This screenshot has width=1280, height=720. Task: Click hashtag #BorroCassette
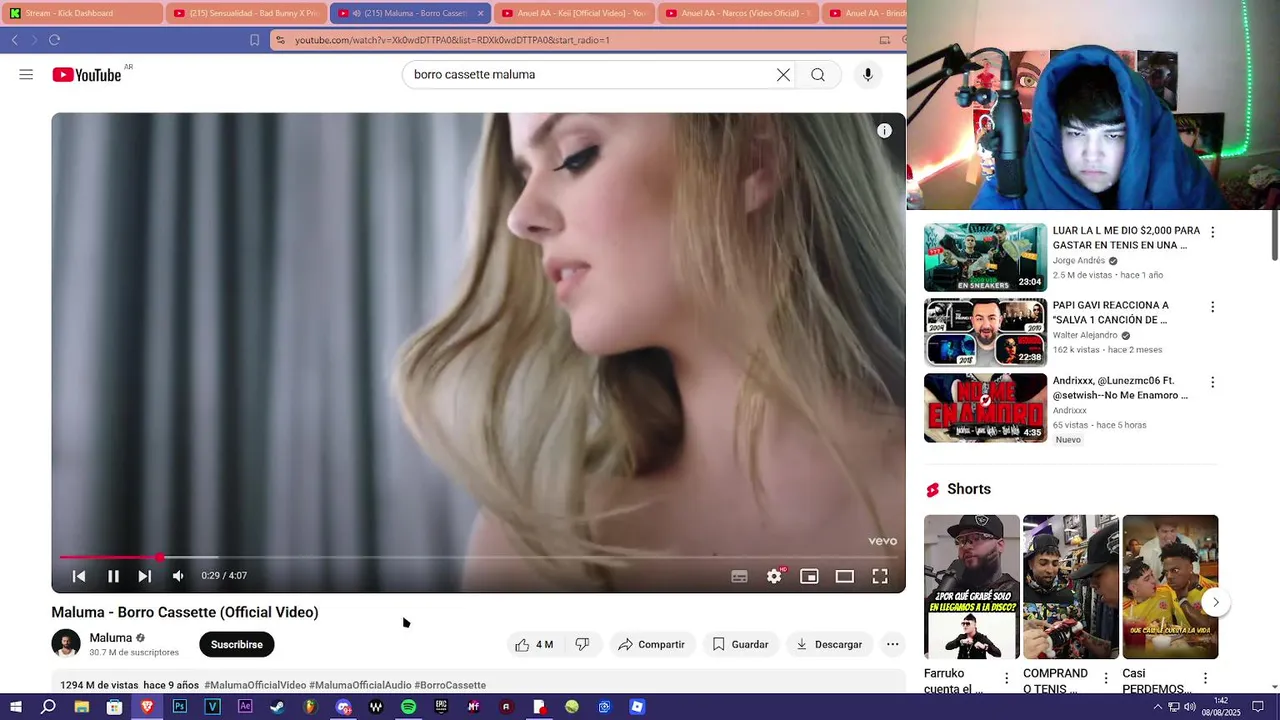pos(450,686)
